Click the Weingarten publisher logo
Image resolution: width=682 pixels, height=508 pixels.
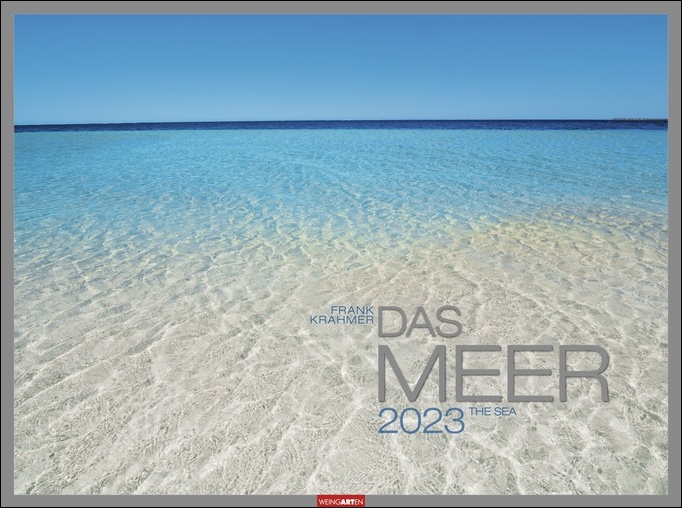pos(341,501)
